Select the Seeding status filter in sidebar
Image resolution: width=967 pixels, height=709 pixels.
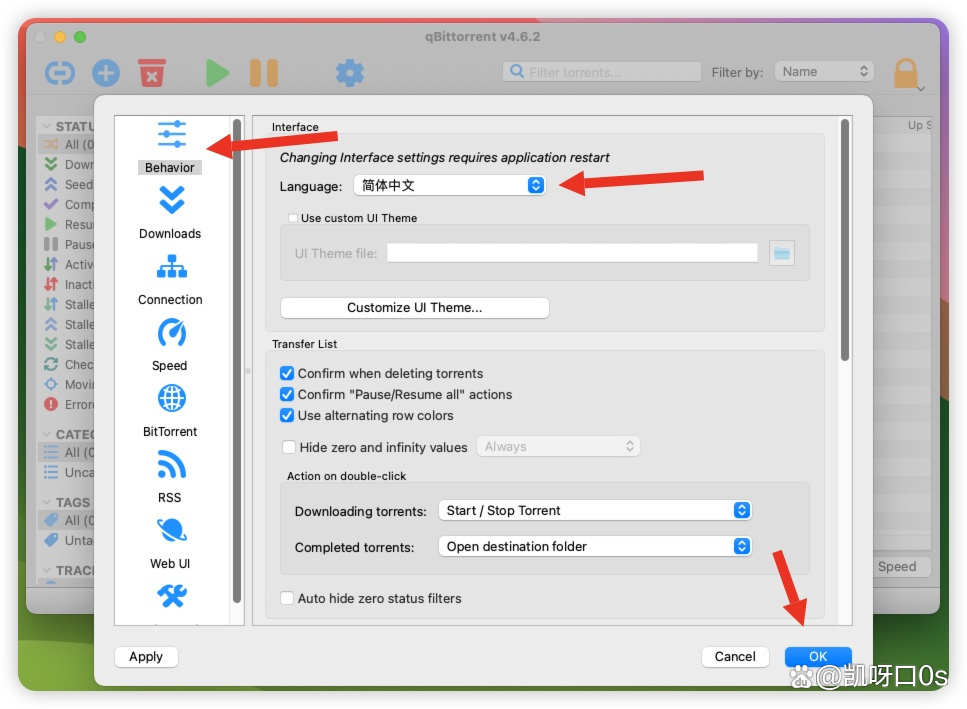pyautogui.click(x=68, y=184)
